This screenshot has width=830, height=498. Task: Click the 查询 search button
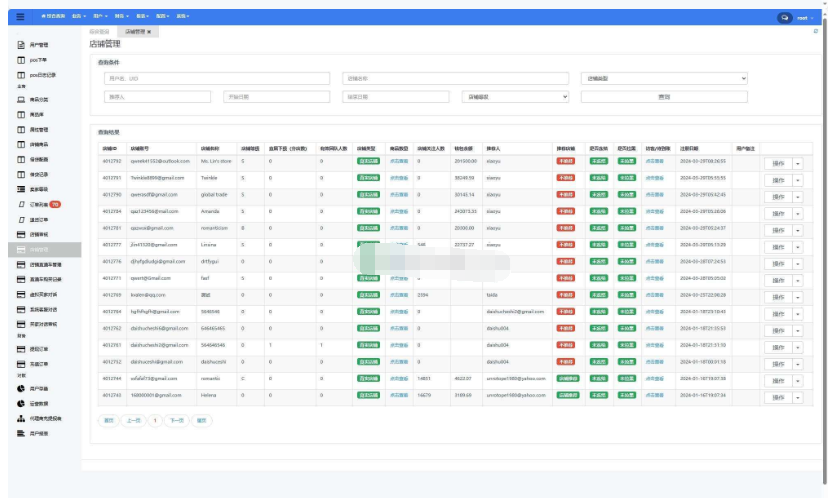(x=664, y=97)
